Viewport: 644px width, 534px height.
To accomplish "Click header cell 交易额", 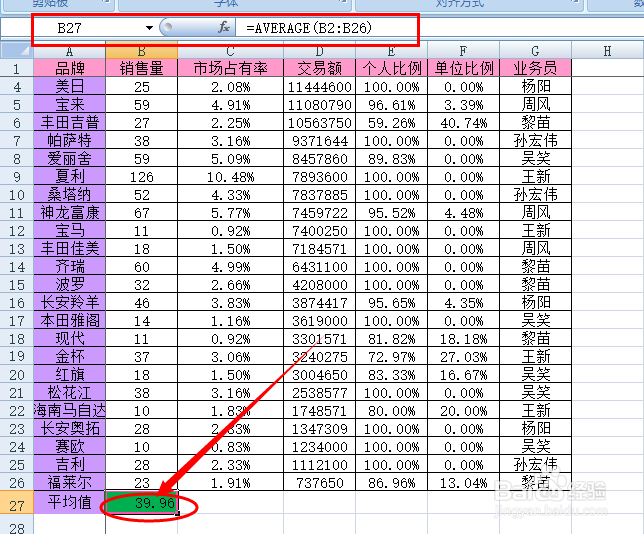I will (x=320, y=68).
